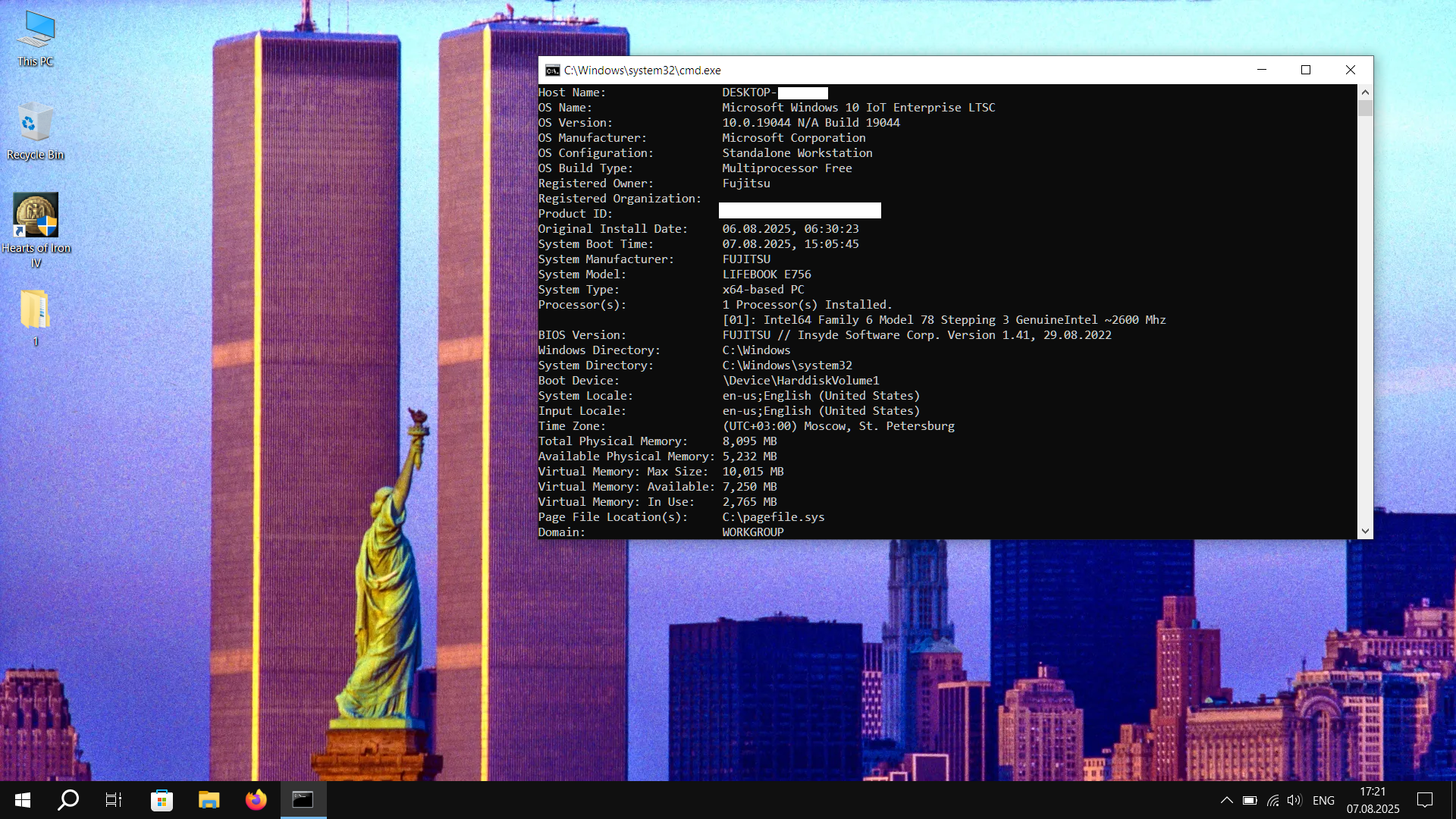Open battery status in tray
This screenshot has height=819, width=1456.
point(1250,800)
